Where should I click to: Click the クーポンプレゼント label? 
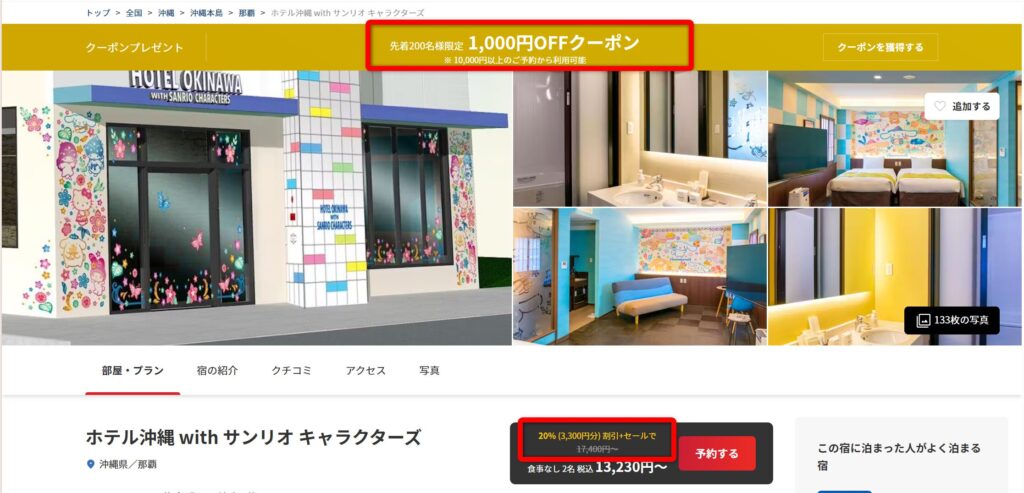135,48
